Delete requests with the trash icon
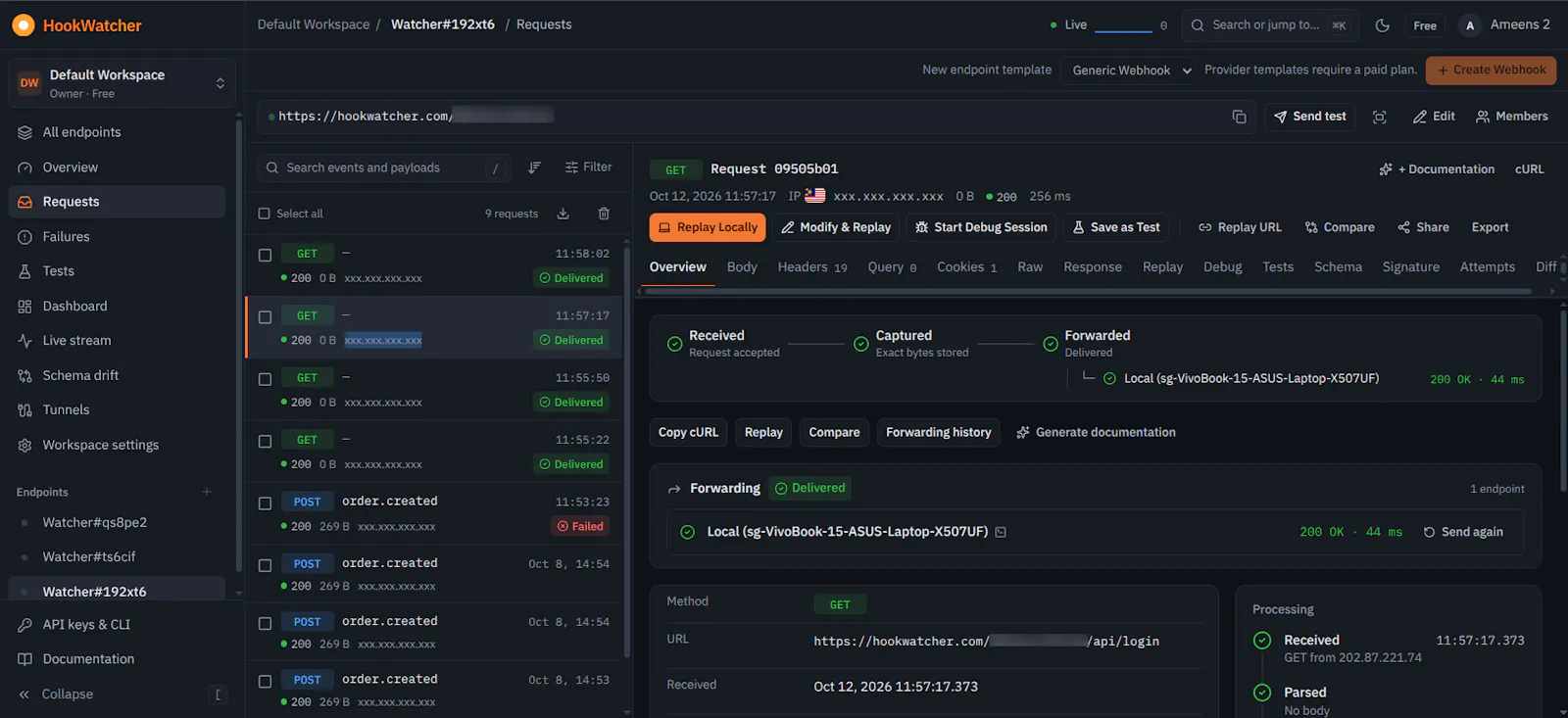1568x718 pixels. (604, 214)
